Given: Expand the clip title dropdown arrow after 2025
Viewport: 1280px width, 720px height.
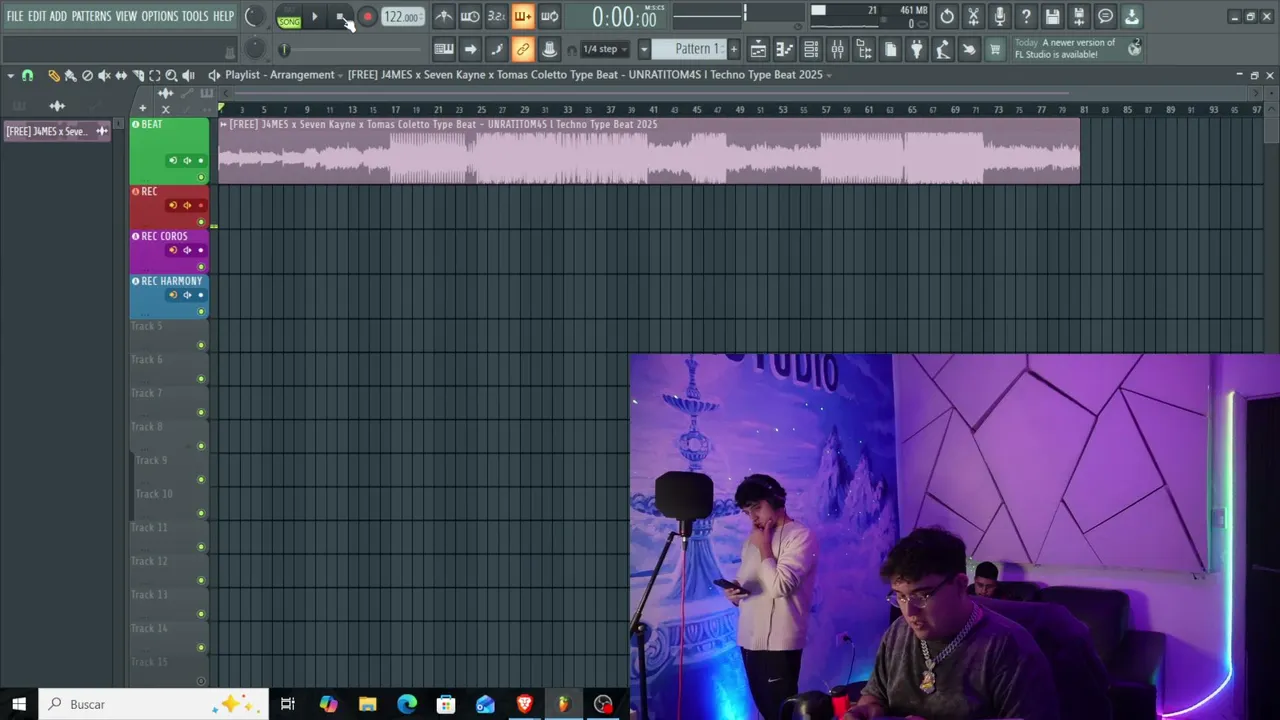Looking at the screenshot, I should pyautogui.click(x=829, y=75).
